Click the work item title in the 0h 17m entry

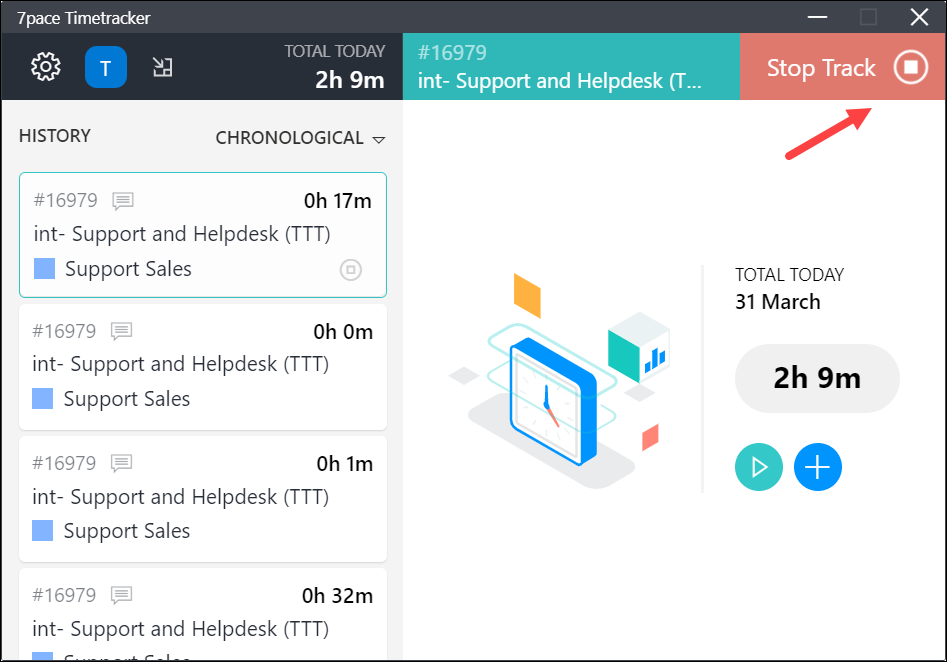(x=182, y=234)
